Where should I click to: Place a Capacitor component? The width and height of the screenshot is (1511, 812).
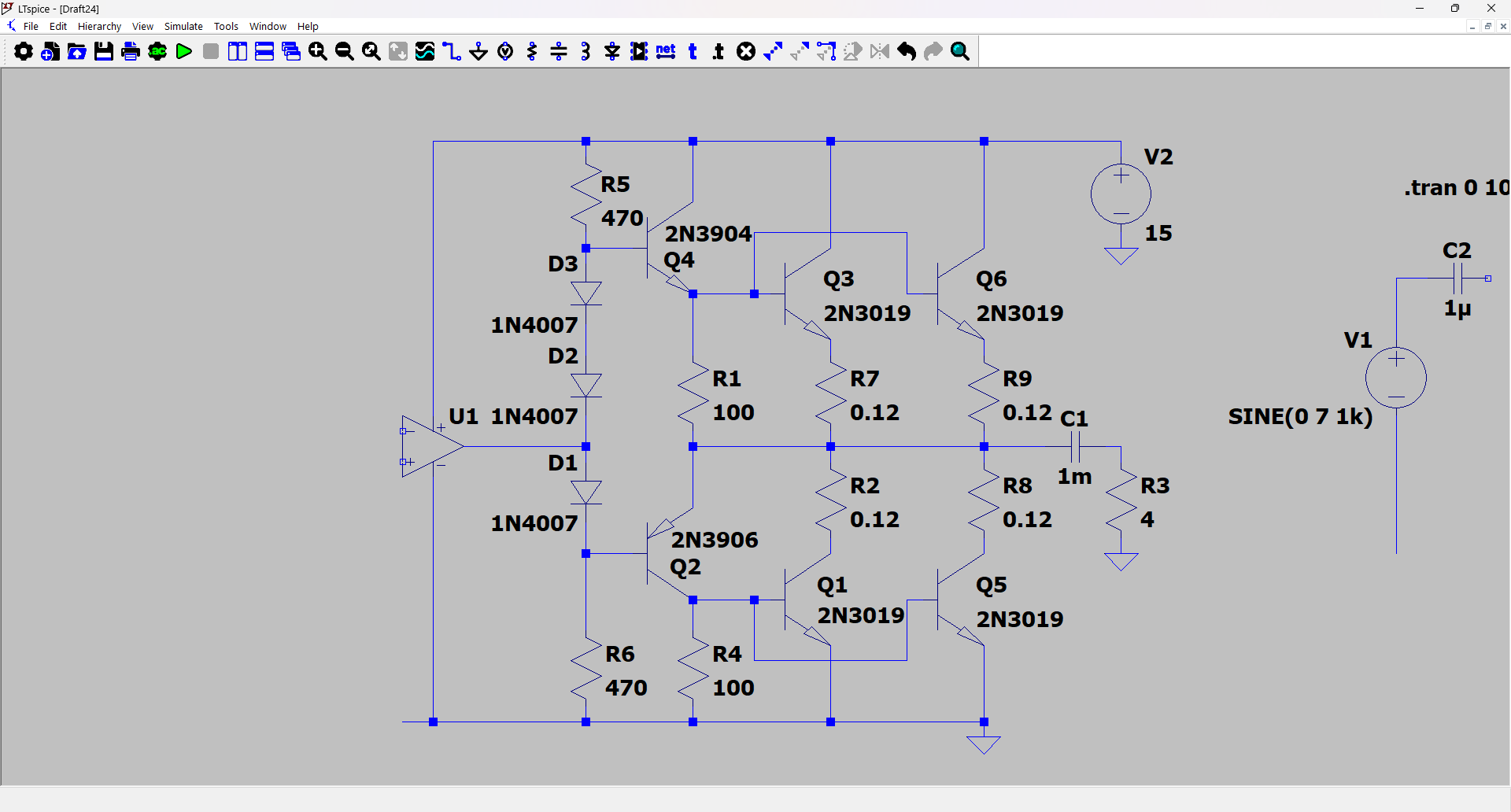click(559, 52)
